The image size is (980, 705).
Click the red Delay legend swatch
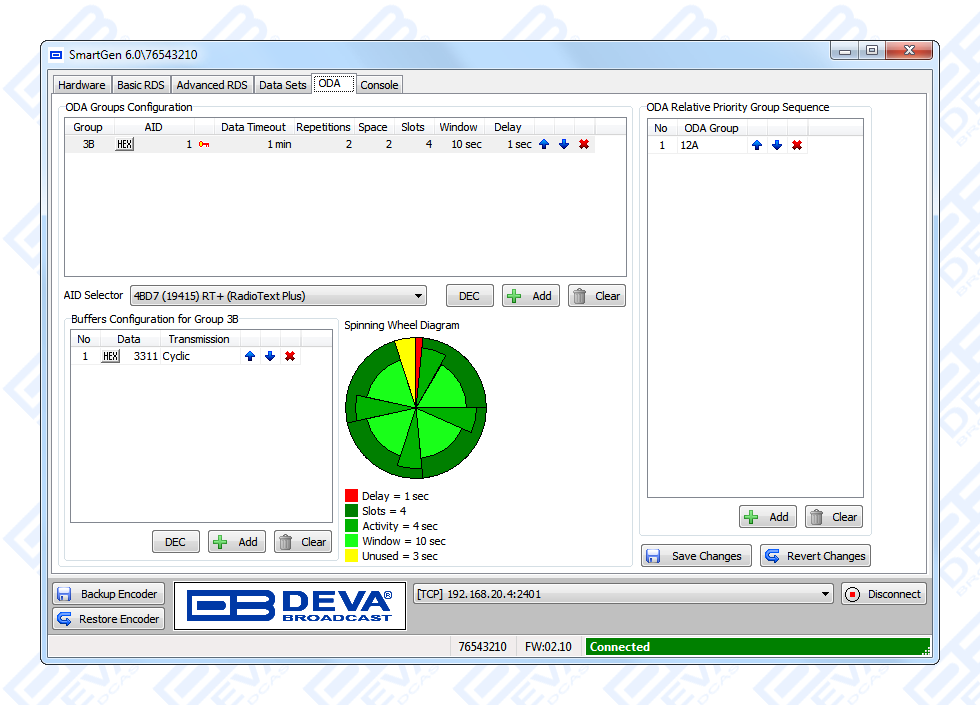351,496
